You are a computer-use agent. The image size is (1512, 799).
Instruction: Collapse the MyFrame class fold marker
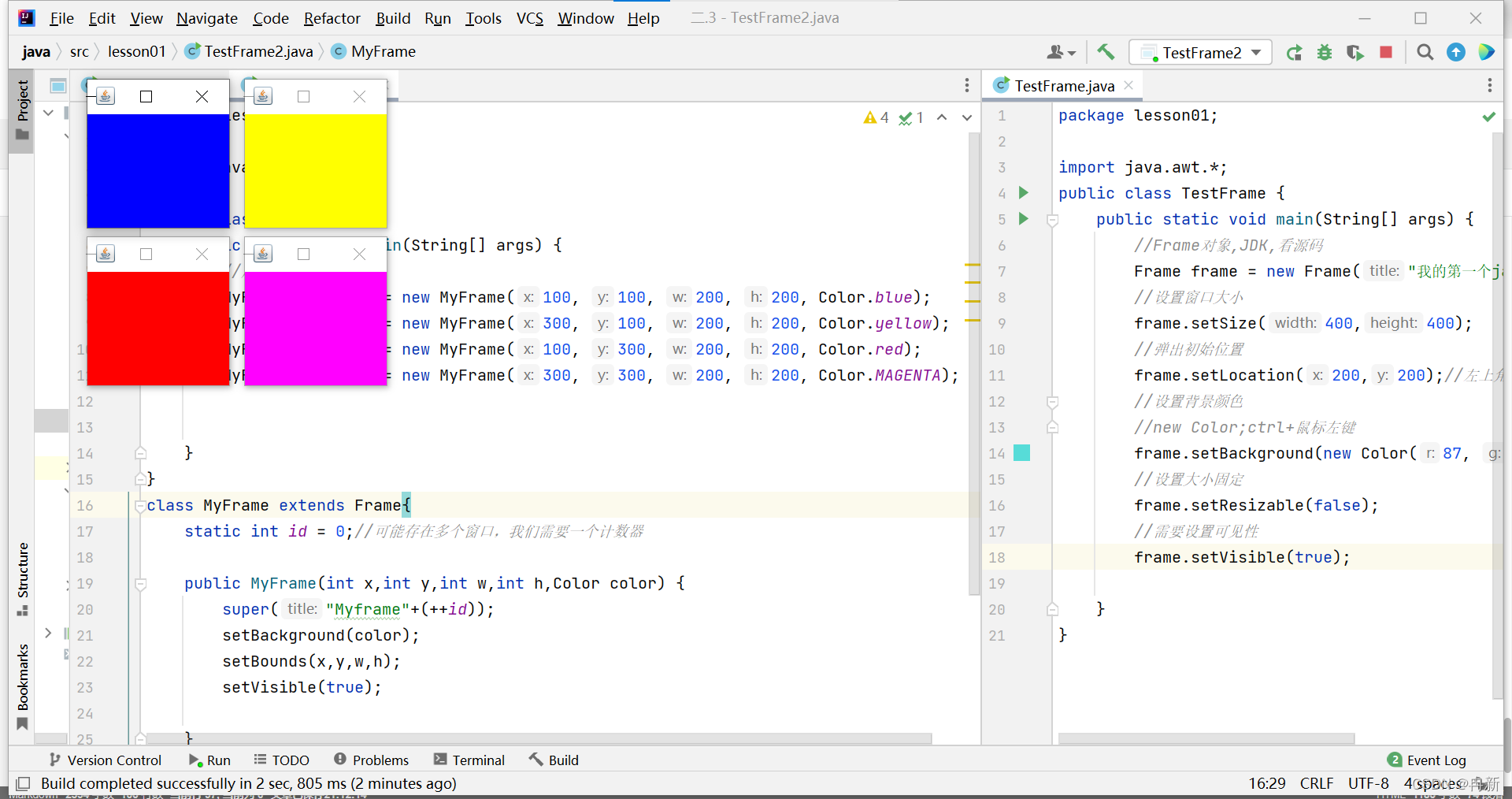[x=140, y=505]
